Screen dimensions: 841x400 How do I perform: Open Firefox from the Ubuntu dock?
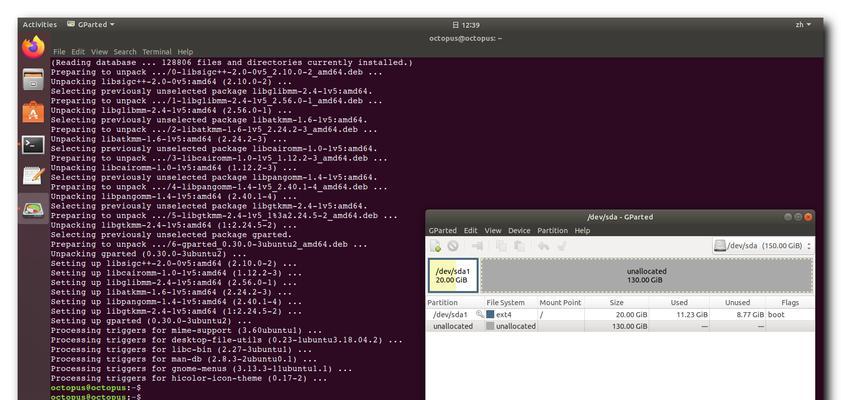[x=33, y=48]
